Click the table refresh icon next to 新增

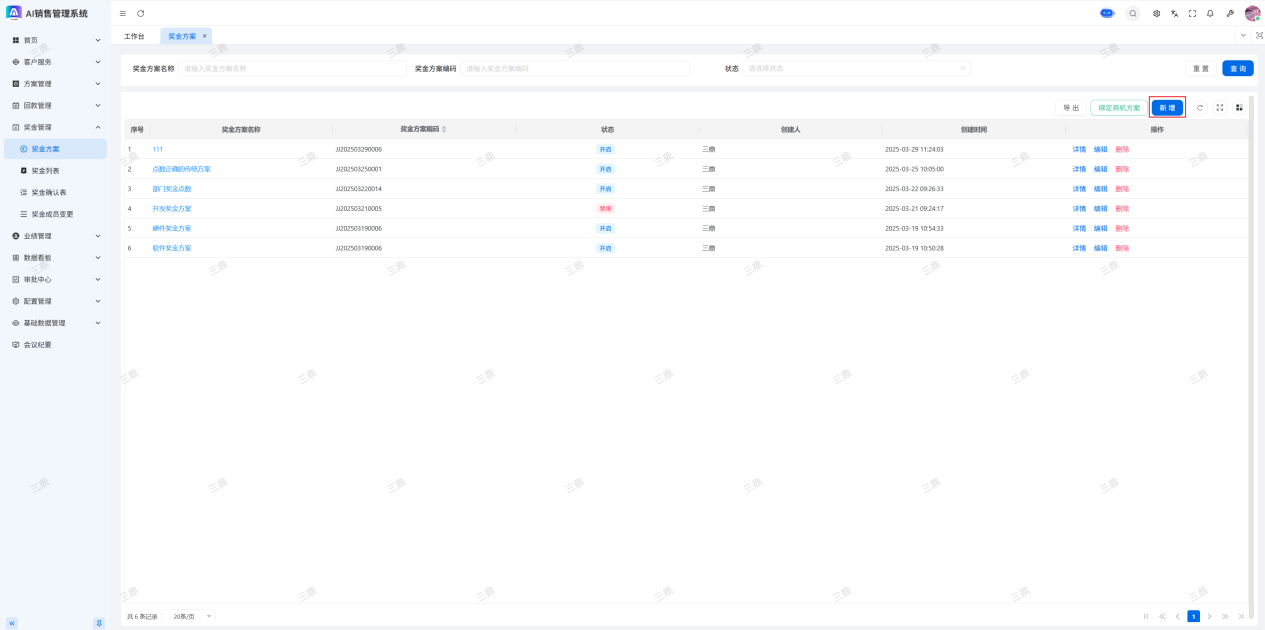click(1200, 107)
